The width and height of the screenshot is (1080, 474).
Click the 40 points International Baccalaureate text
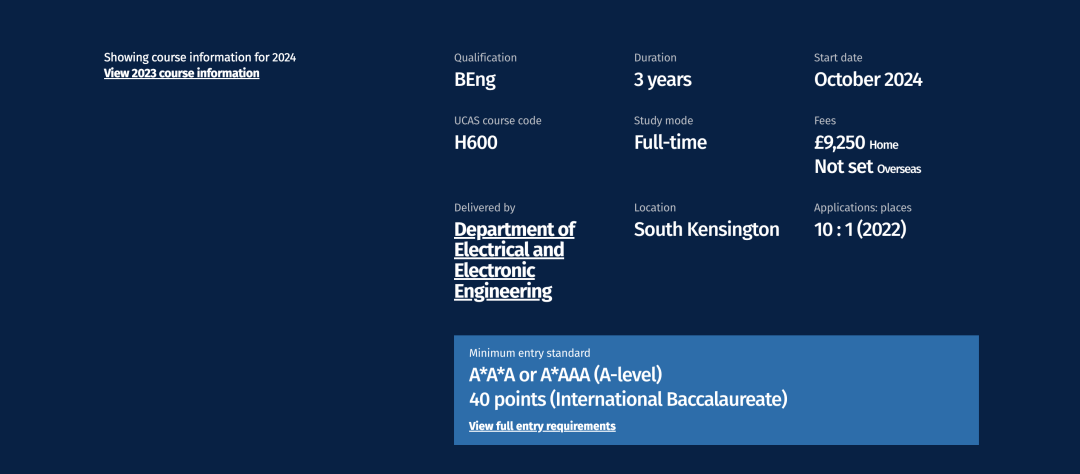pyautogui.click(x=628, y=400)
